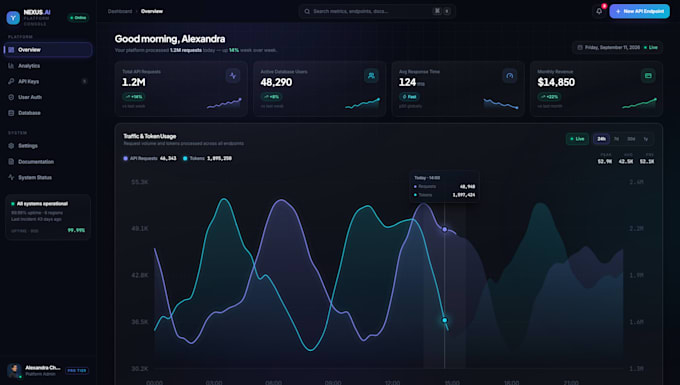
Task: Click the Nexus.AI logo icon
Action: click(x=13, y=17)
